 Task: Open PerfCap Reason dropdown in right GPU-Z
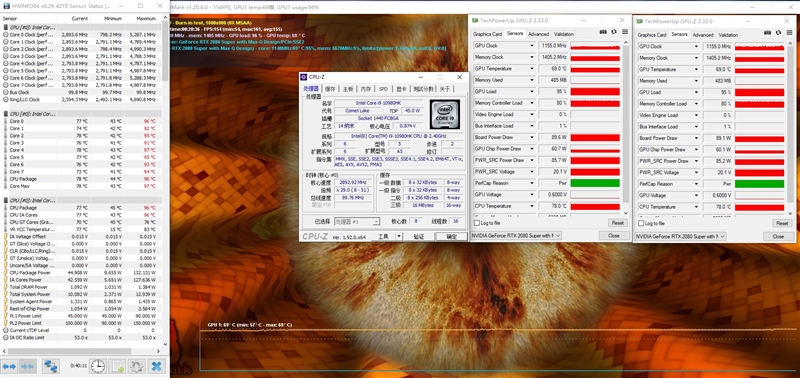tap(696, 184)
